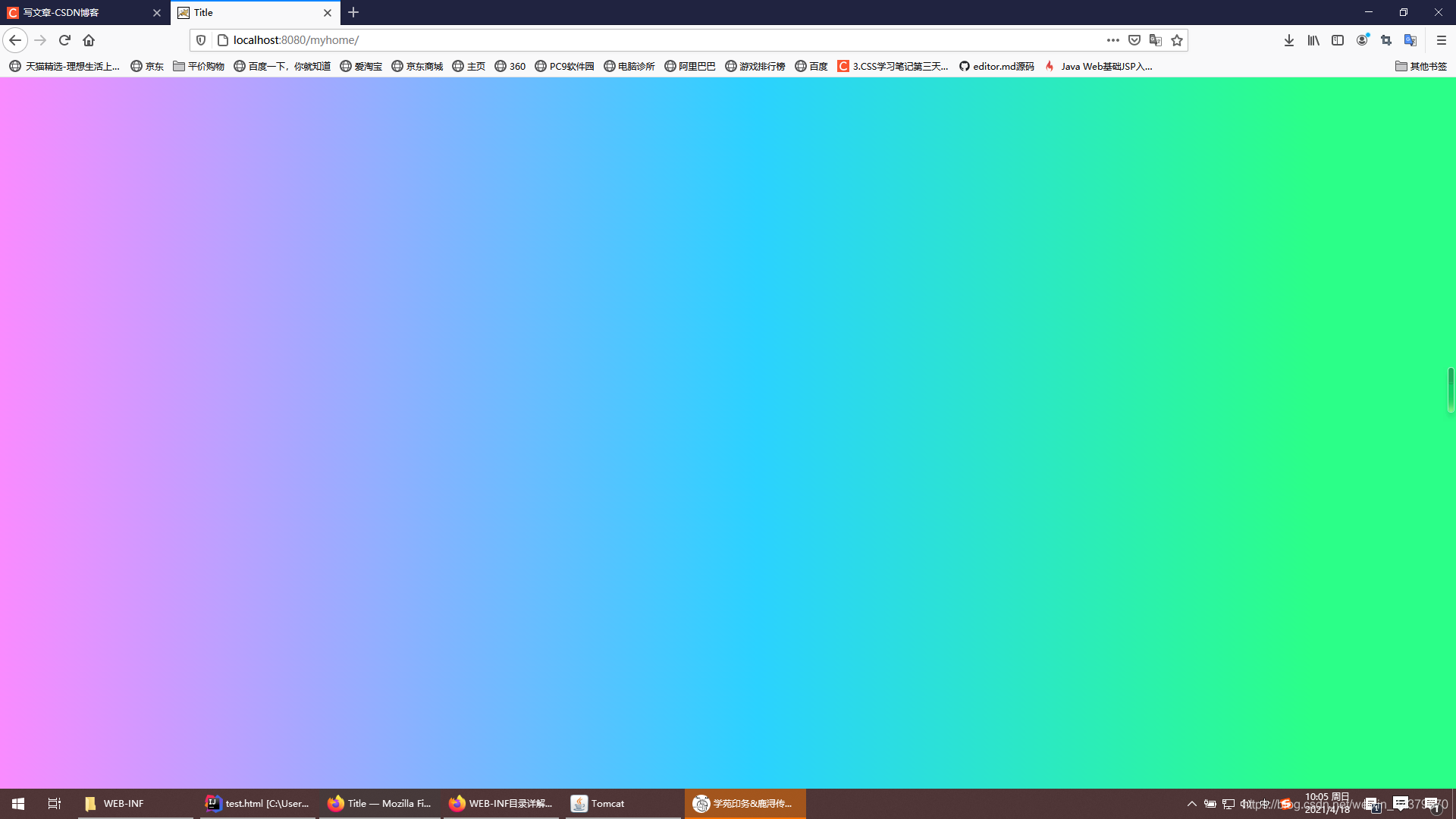
Task: Open the Library icon
Action: pyautogui.click(x=1313, y=40)
